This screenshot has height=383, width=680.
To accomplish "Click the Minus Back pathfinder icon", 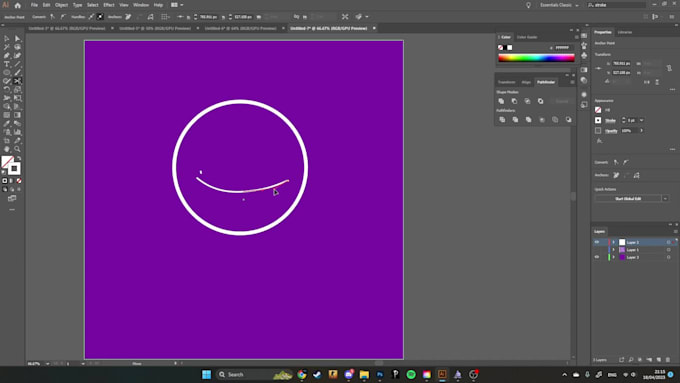I will 569,120.
